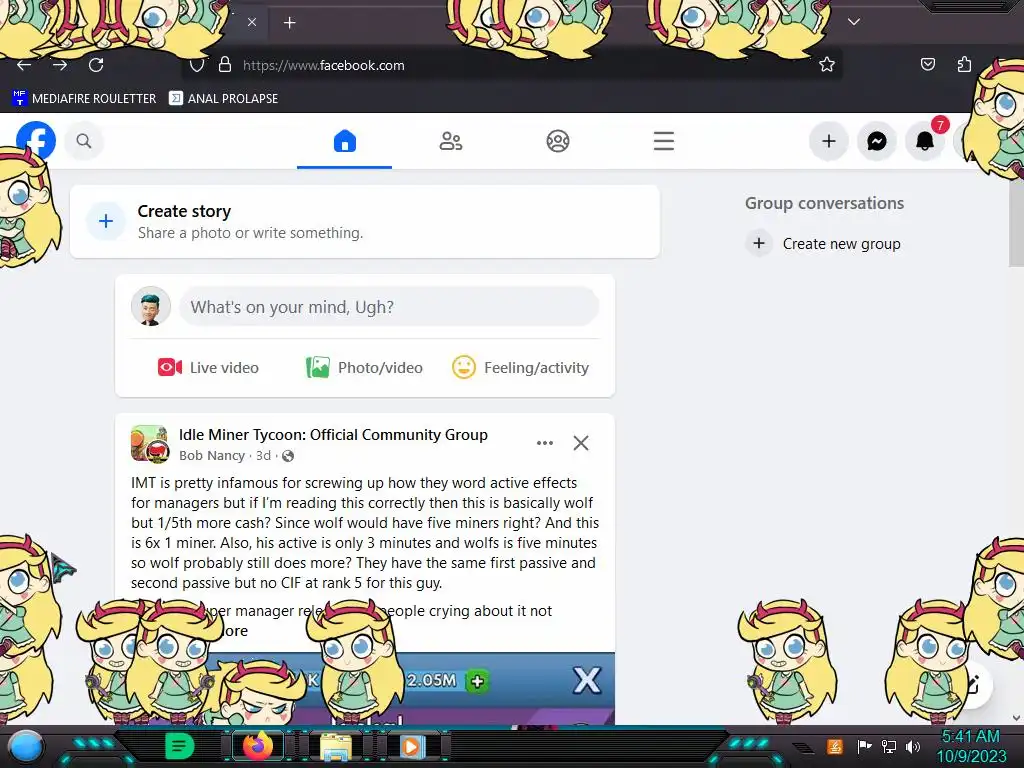The image size is (1024, 768).
Task: Open the Friends tab icon
Action: (x=451, y=141)
